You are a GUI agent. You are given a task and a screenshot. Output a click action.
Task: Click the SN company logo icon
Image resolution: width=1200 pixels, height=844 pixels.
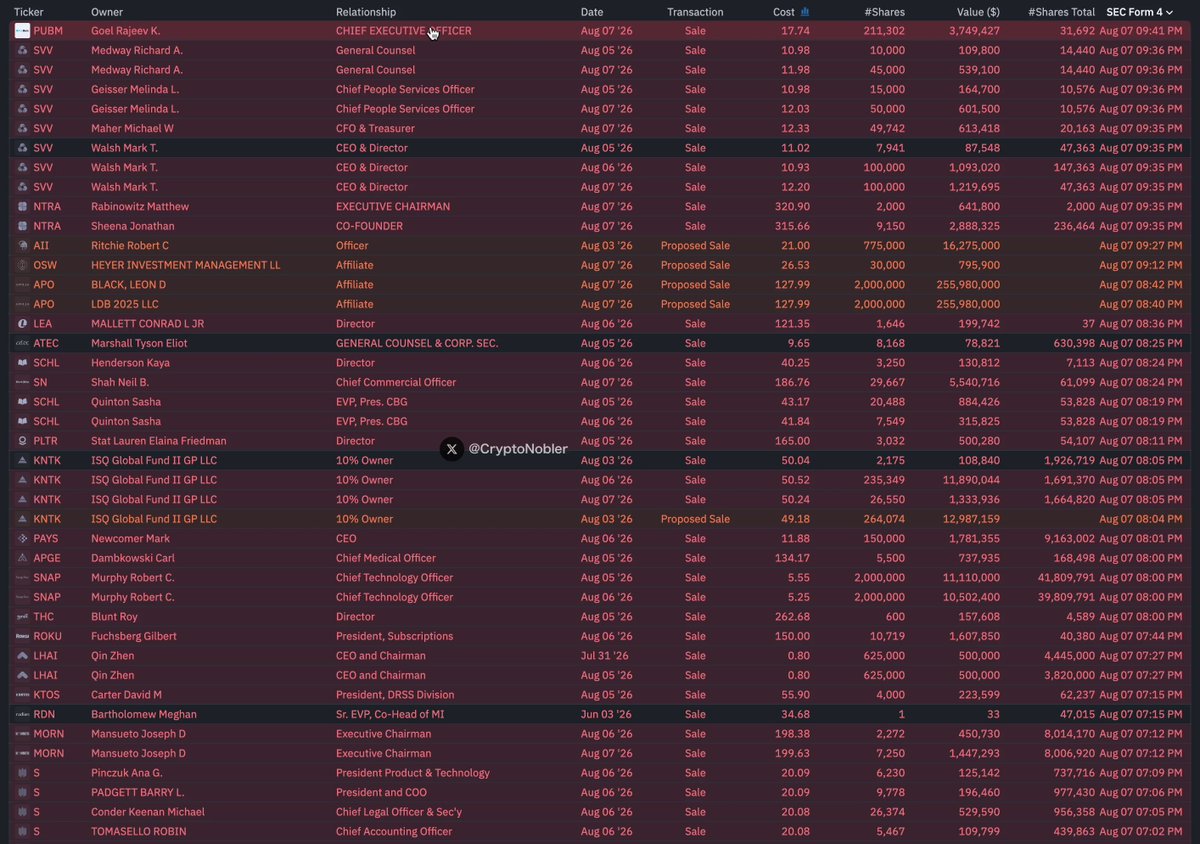[x=22, y=382]
